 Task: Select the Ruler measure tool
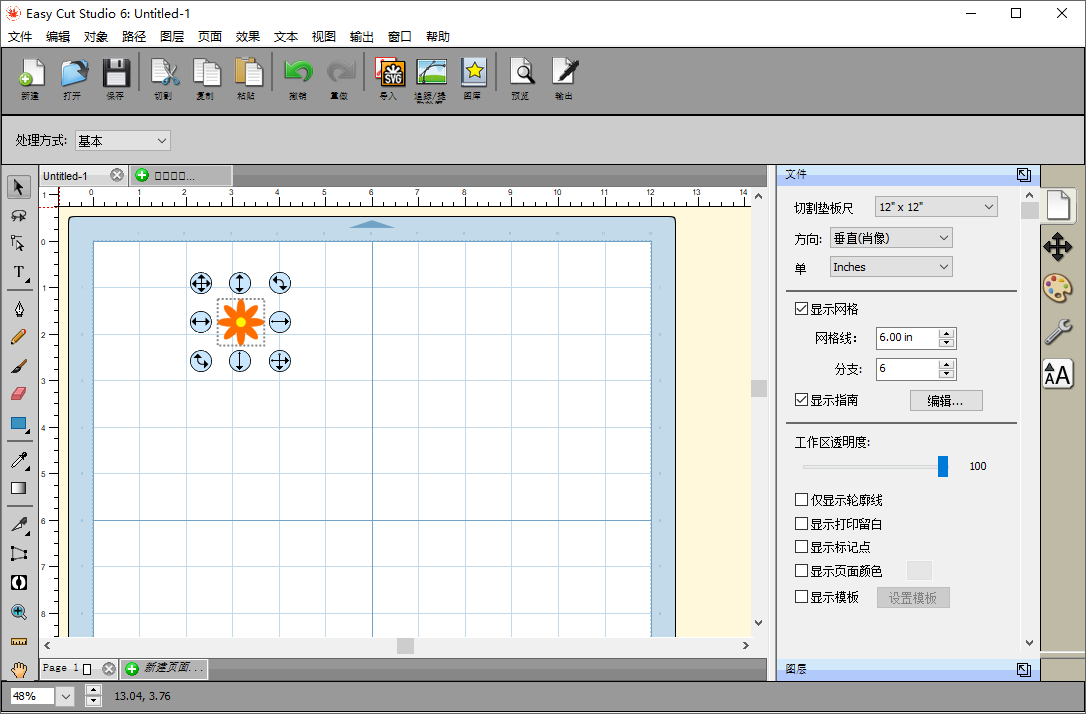[x=19, y=642]
